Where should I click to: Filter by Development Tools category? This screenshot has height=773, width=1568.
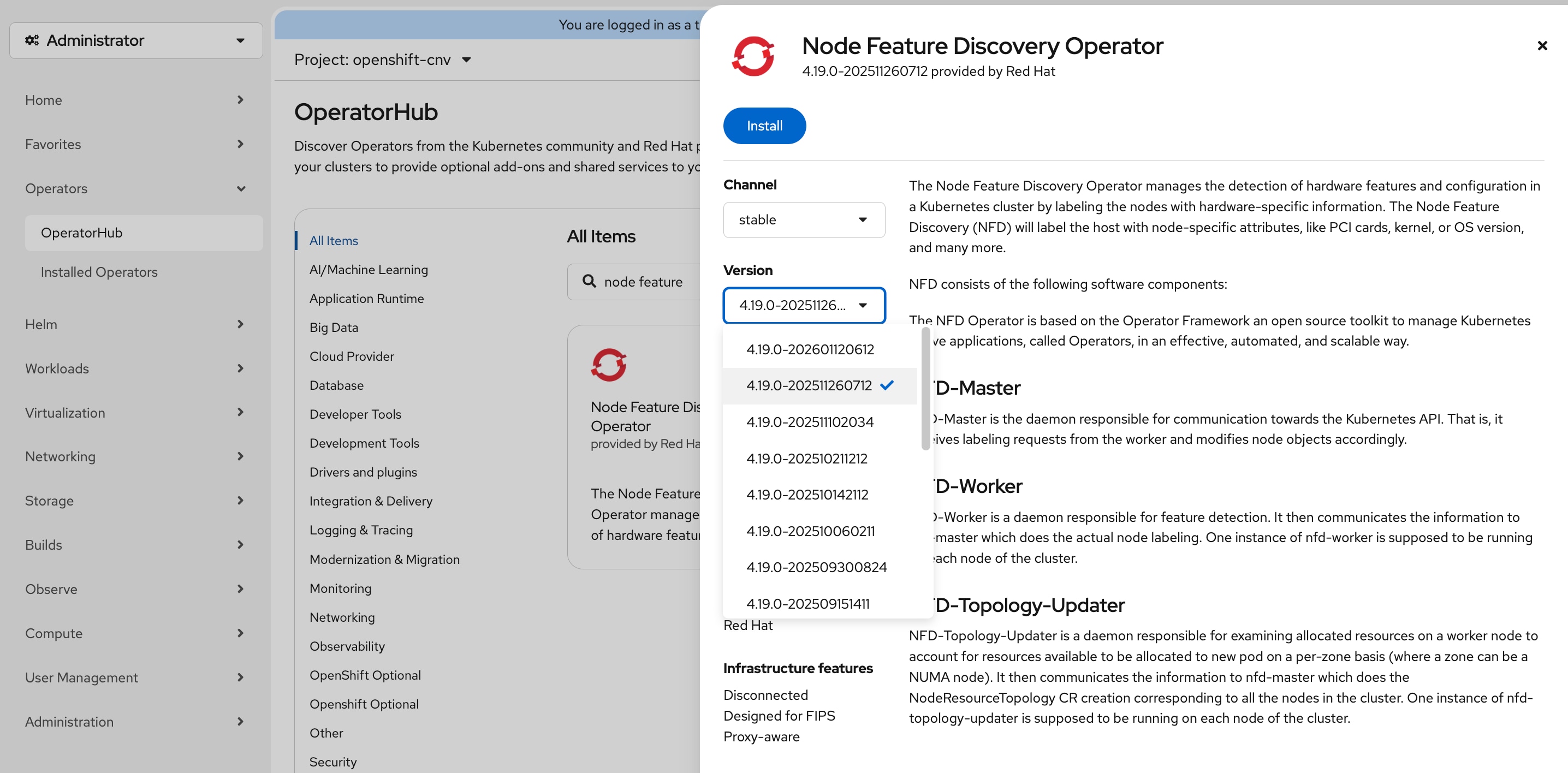(x=364, y=443)
